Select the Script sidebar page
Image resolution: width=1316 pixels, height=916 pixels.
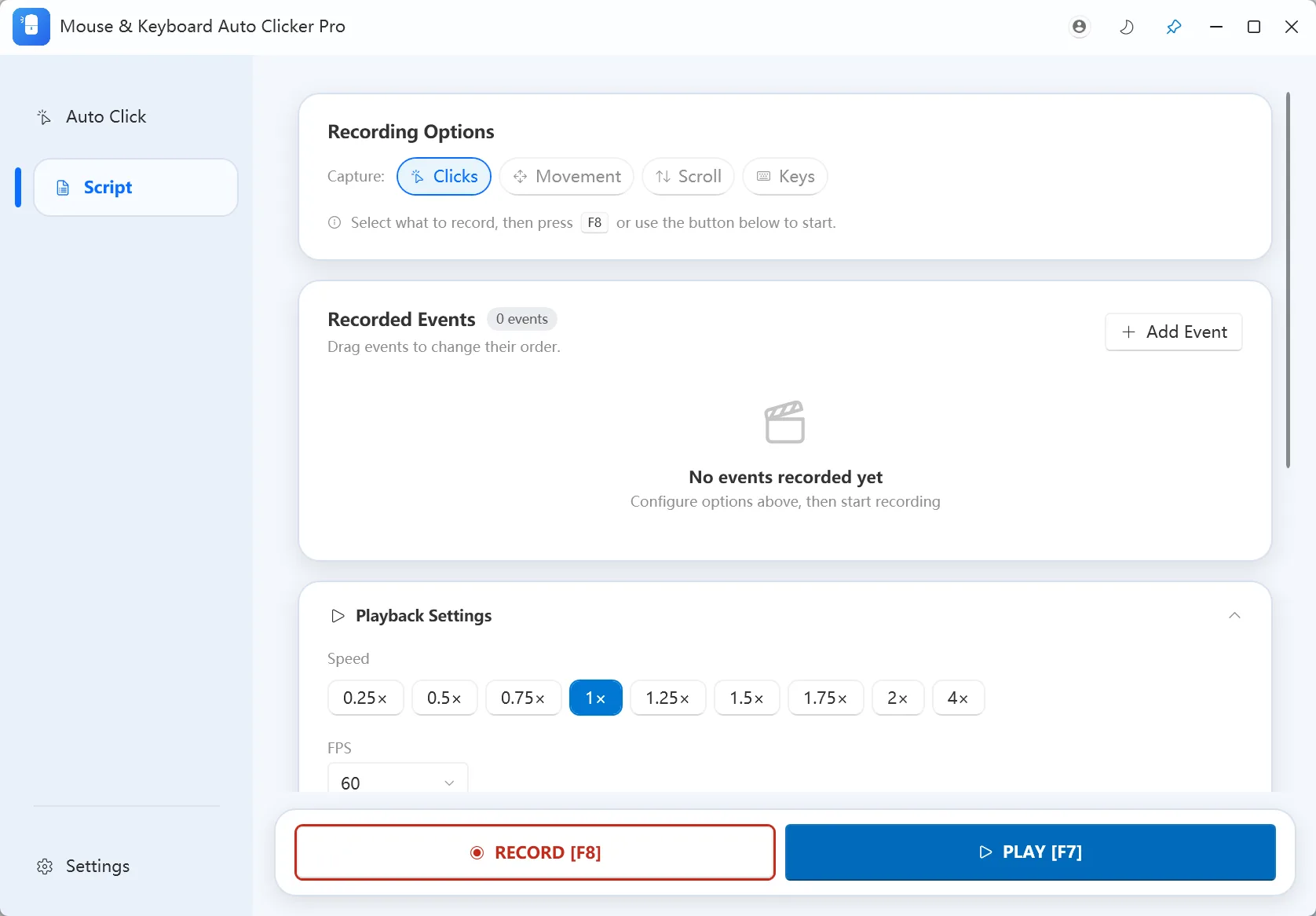coord(136,187)
